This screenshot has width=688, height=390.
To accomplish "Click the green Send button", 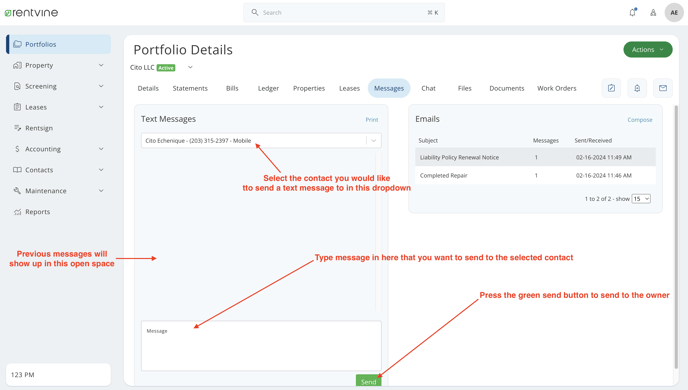I will point(369,381).
